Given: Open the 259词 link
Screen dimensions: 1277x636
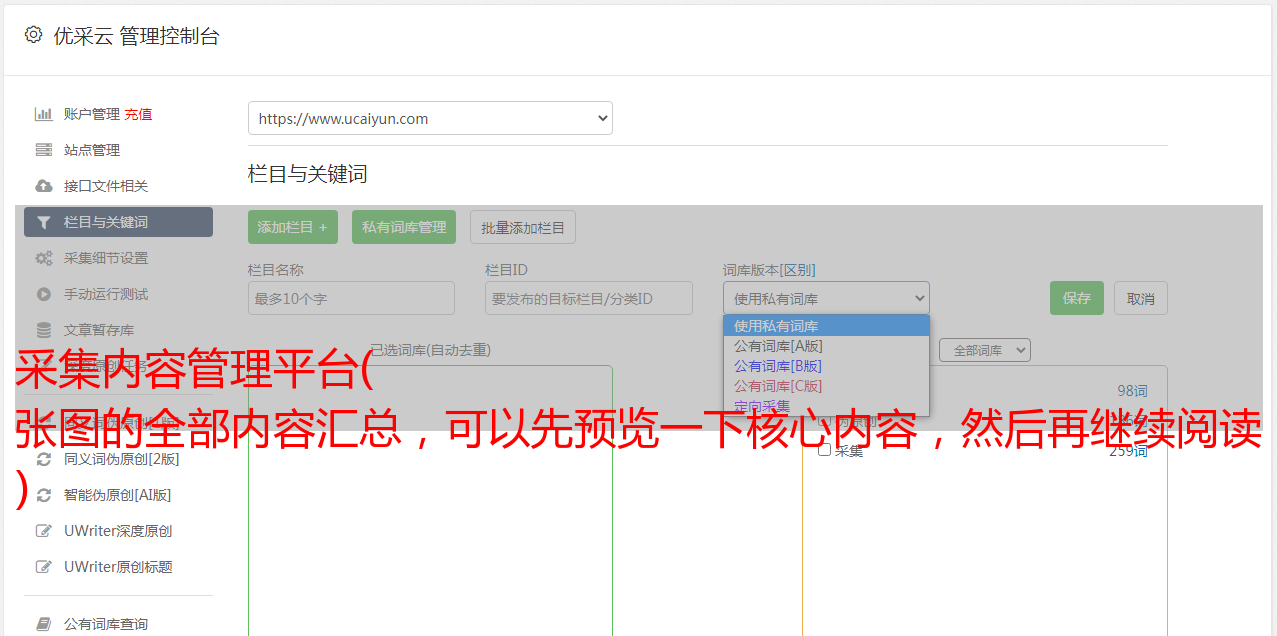Looking at the screenshot, I should [1128, 450].
